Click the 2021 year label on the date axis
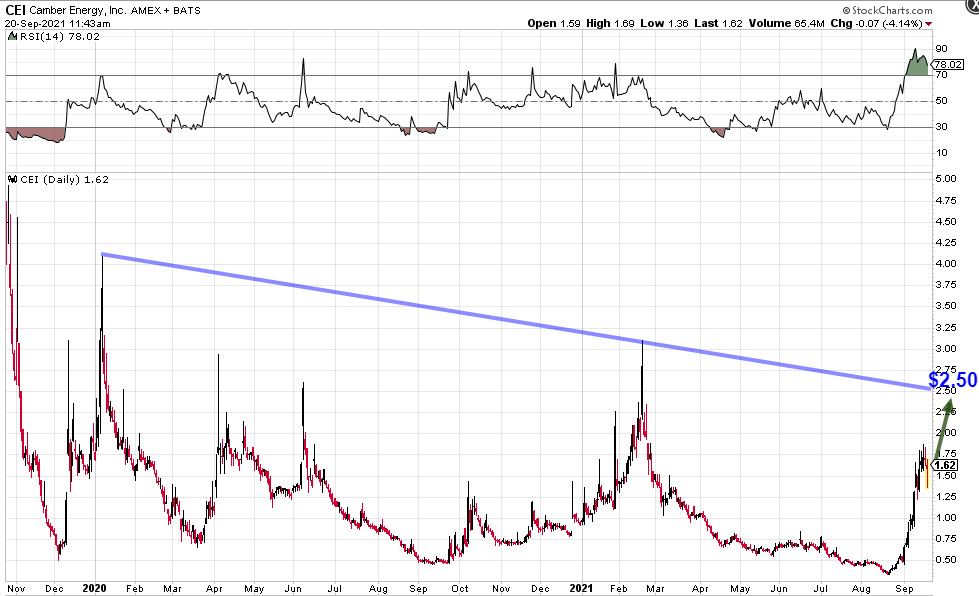Viewport: 979px width, 596px height. 582,588
